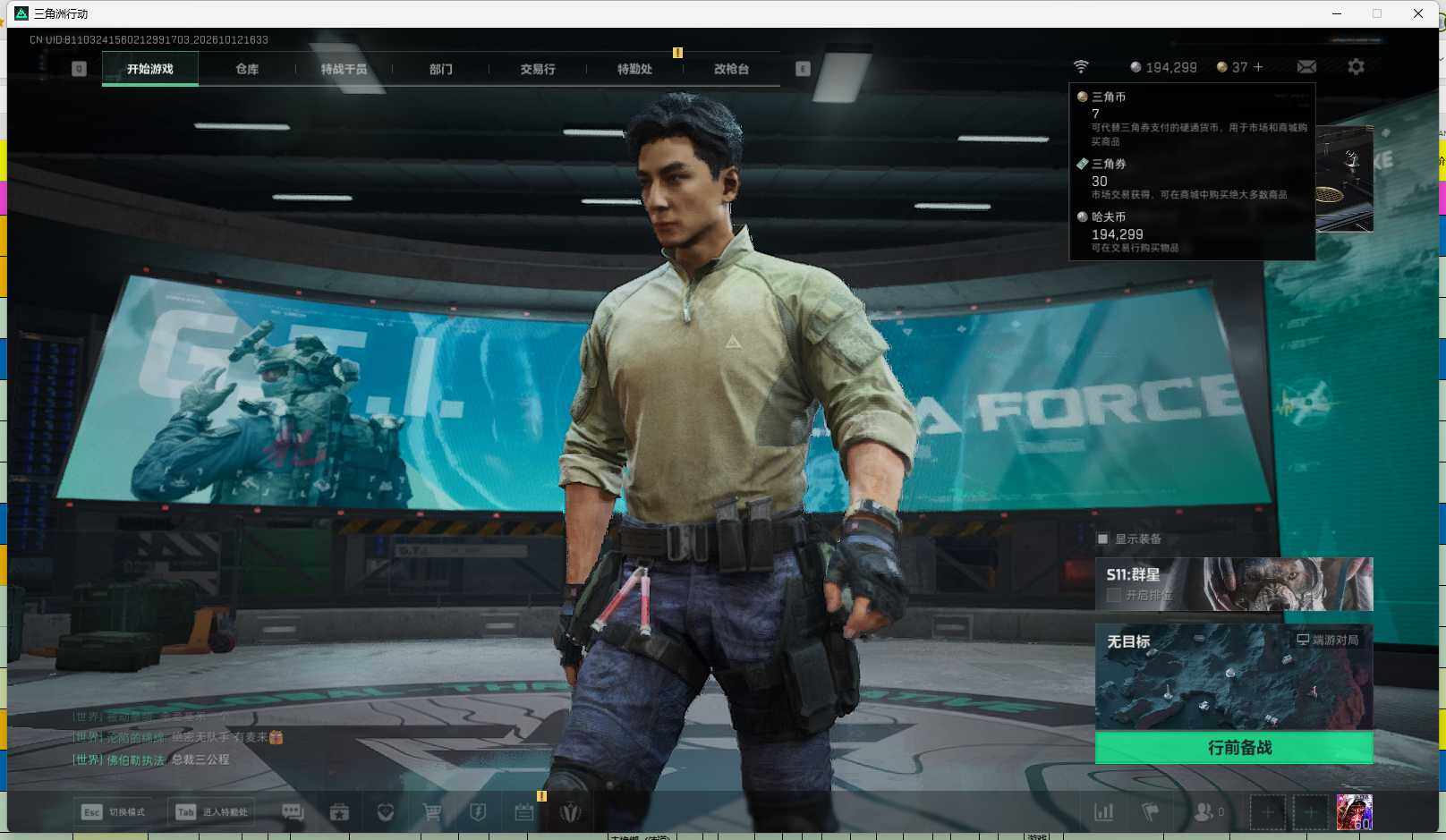This screenshot has height=840, width=1446.
Task: Open the chat speech-bubble icon in bottom bar
Action: point(293,811)
